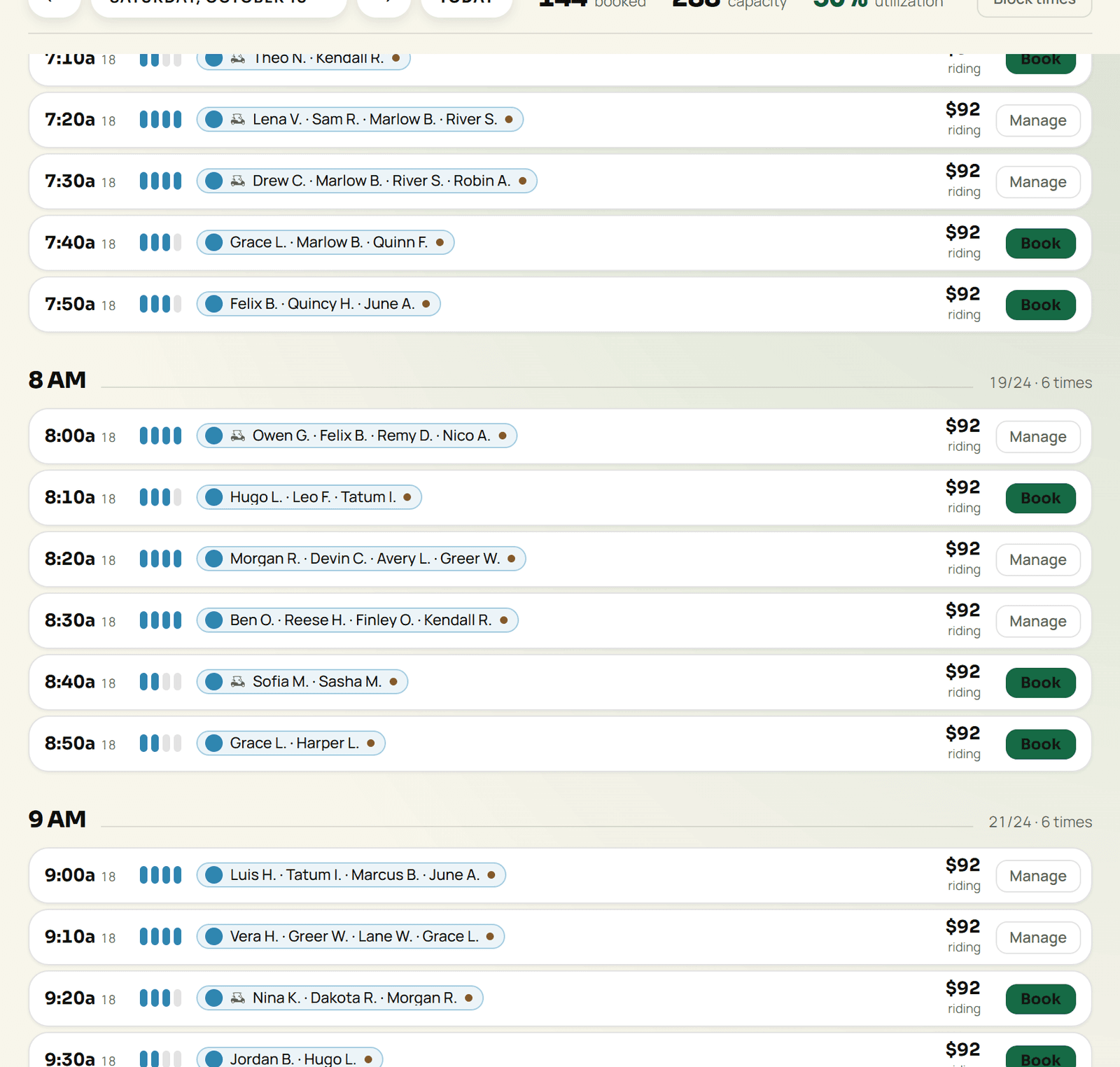Screen dimensions: 1120x1067
Task: Select player Dakota R. at 9:20a
Action: pyautogui.click(x=343, y=998)
